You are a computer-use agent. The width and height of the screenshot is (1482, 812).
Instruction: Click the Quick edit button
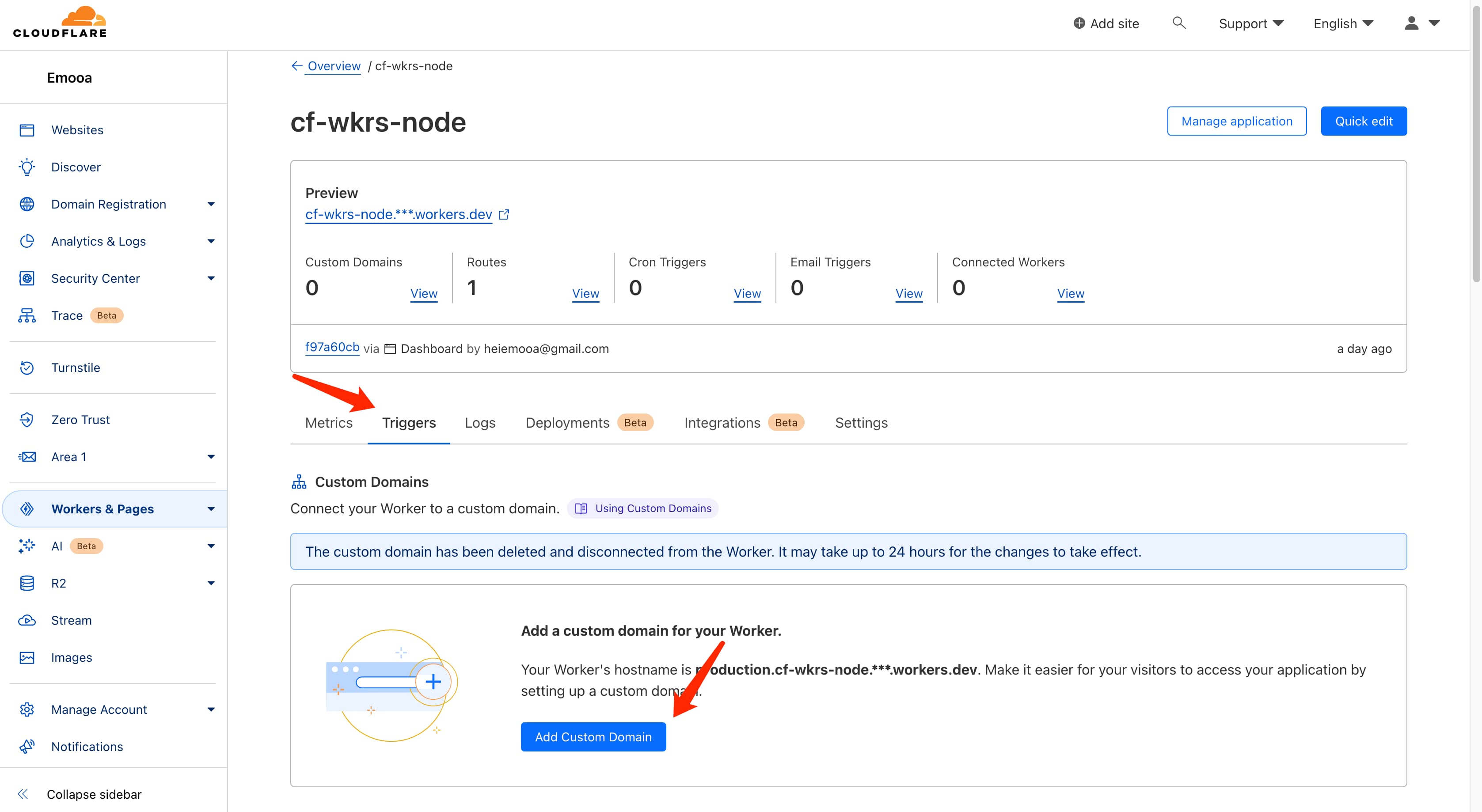[1364, 121]
